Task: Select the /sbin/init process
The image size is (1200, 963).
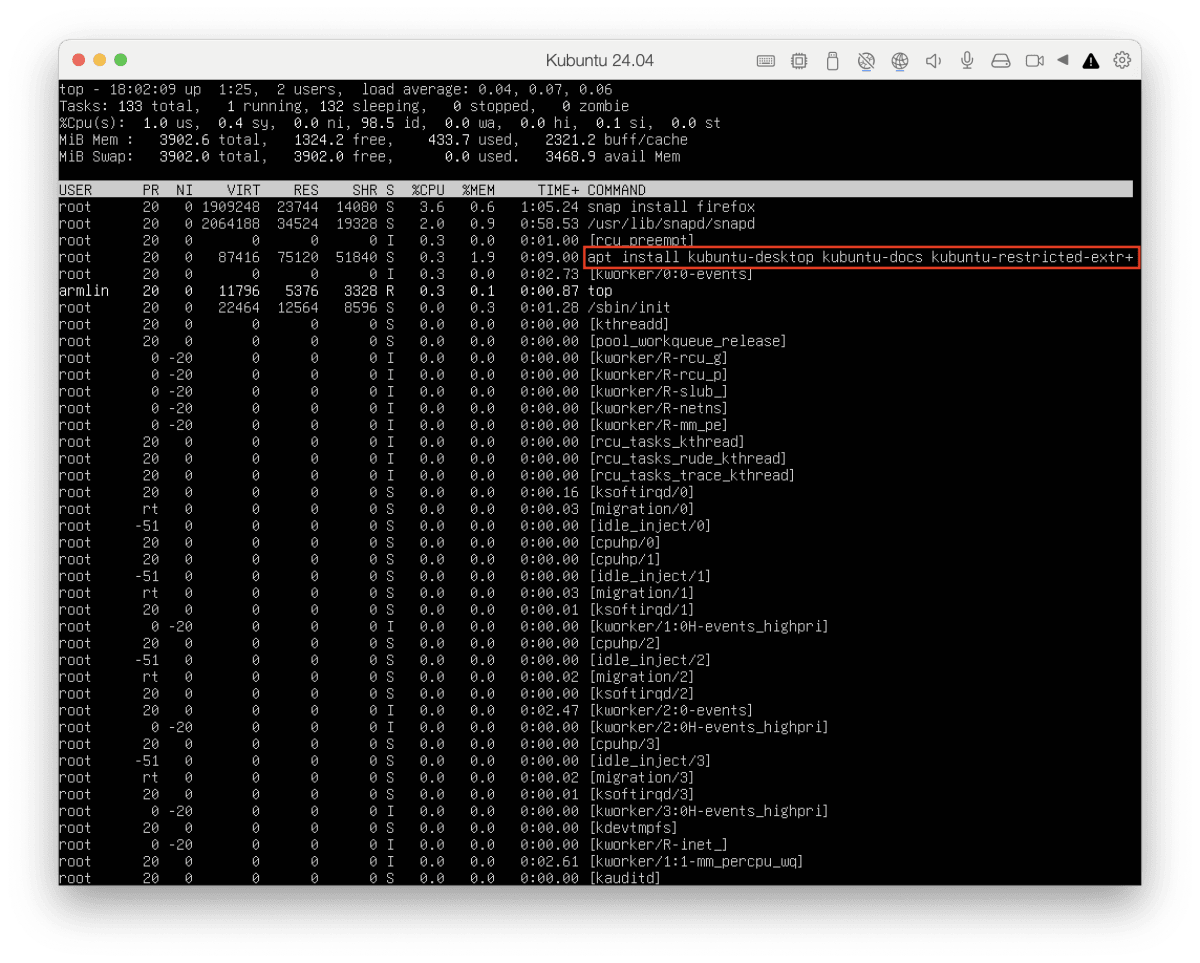Action: pos(629,308)
